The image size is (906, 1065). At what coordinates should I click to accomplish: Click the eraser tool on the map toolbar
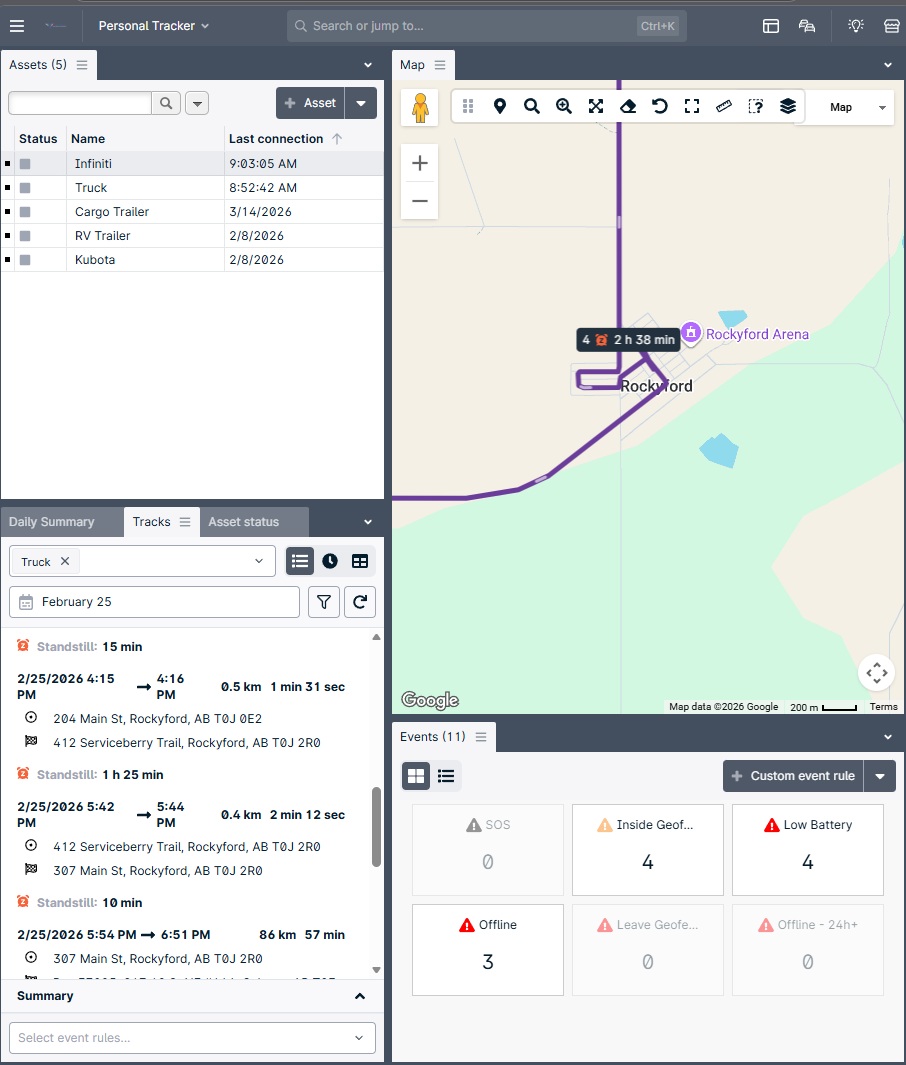coord(628,105)
